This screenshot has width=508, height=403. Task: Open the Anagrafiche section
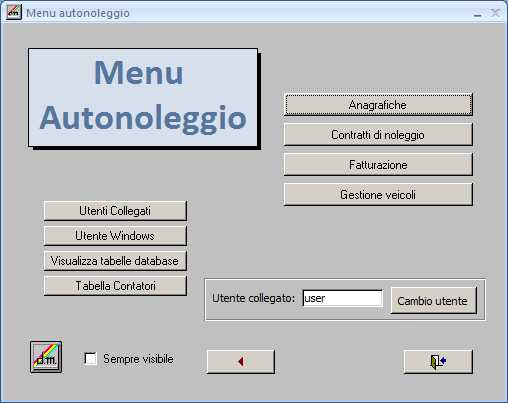click(378, 105)
